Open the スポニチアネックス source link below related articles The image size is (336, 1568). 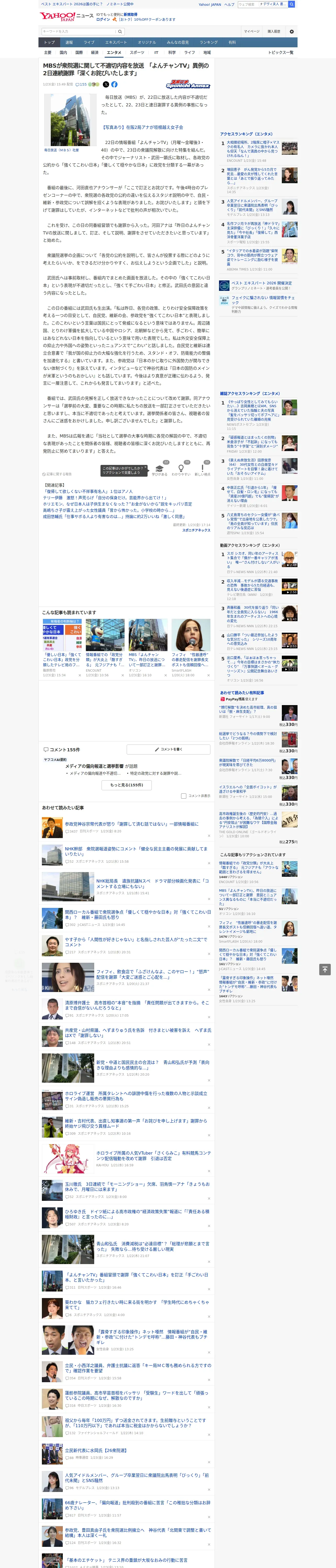click(x=196, y=530)
